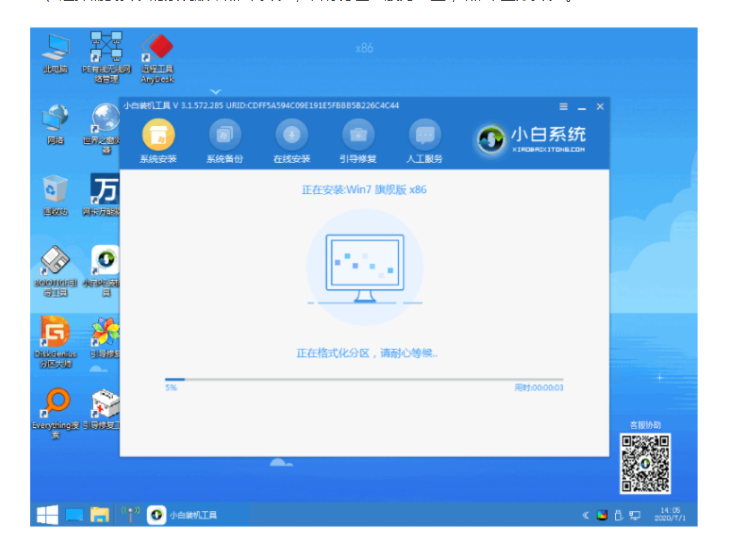This screenshot has width=731, height=540.
Task: Minimize the 小白装机工具 window
Action: click(581, 108)
